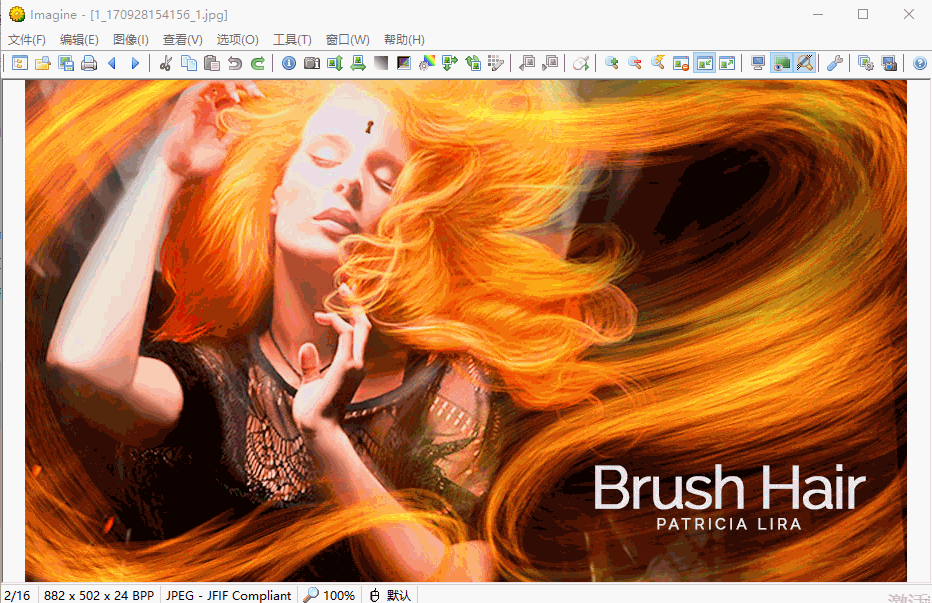Toggle the green layers eye view button
Screen dimensions: 932x603
(781, 63)
